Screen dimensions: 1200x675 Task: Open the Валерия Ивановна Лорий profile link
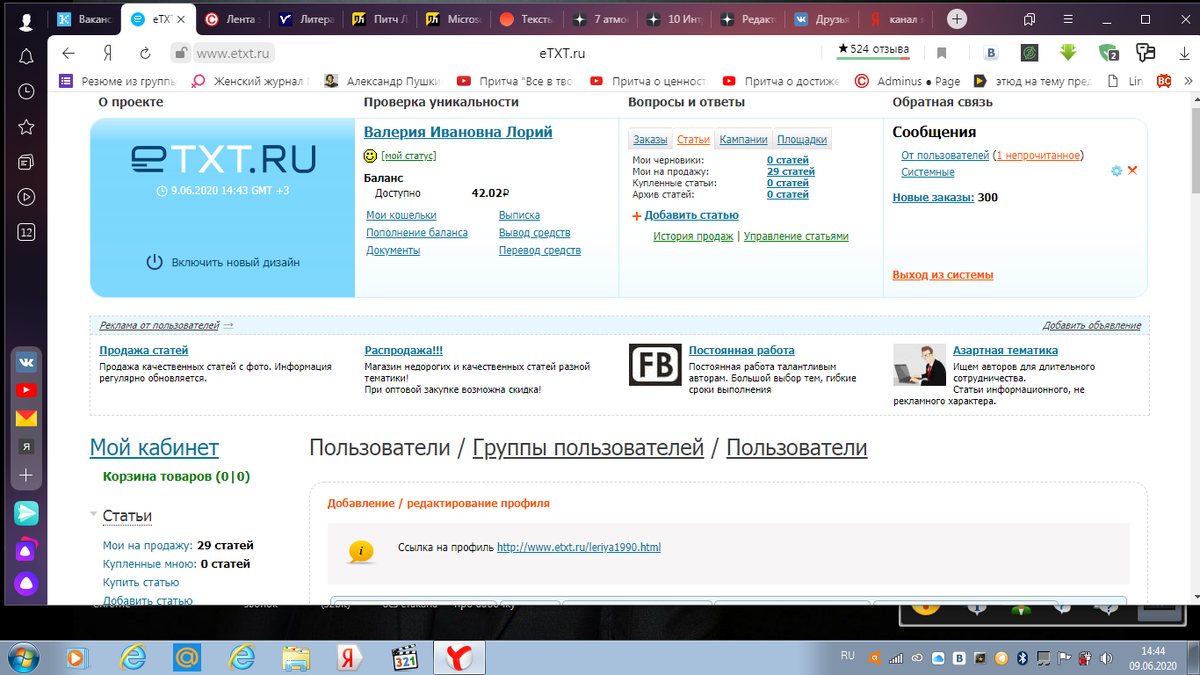coord(458,132)
